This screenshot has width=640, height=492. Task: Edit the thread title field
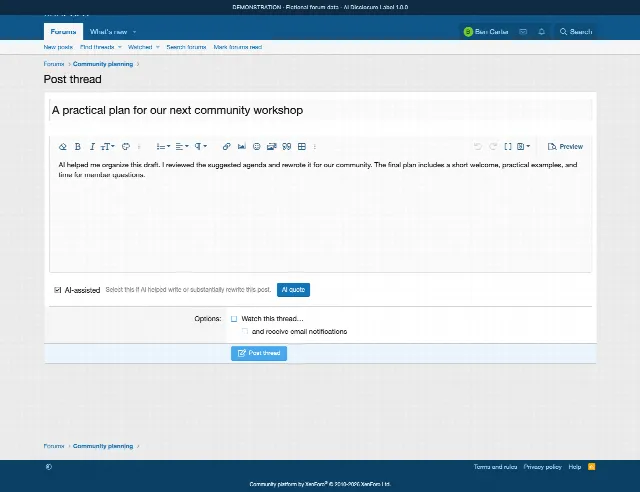[x=320, y=110]
